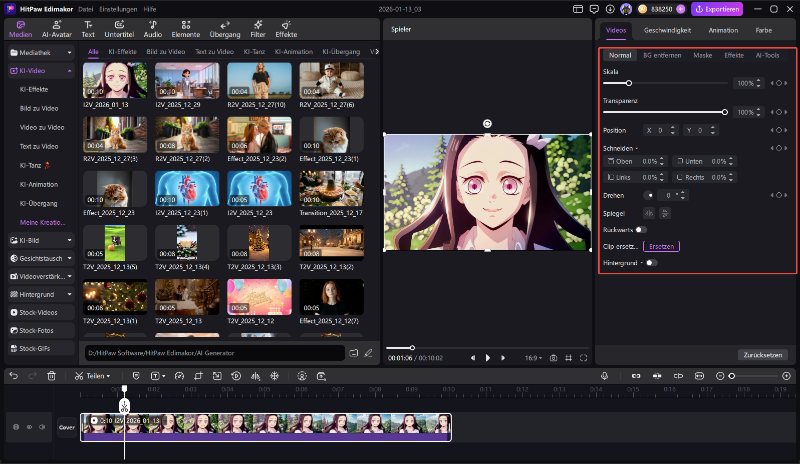Play the video in the player
This screenshot has width=800, height=464.
(488, 357)
